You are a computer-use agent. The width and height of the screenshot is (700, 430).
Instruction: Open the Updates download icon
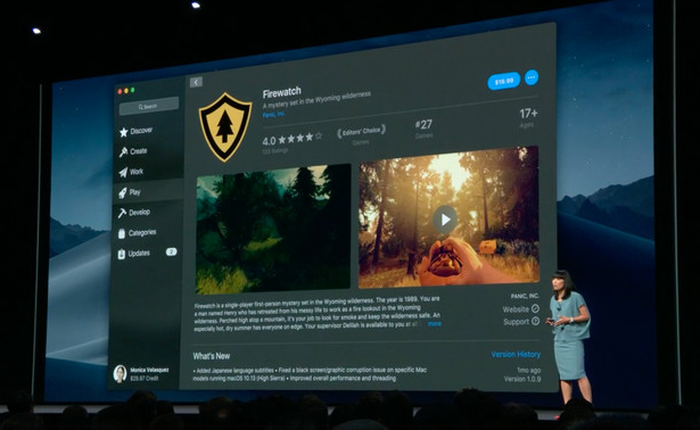(x=121, y=254)
